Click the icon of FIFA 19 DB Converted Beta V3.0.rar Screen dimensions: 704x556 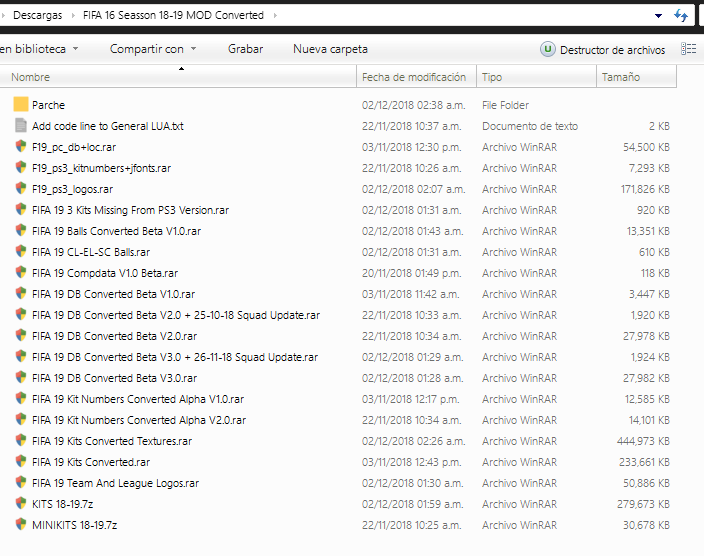click(x=21, y=377)
